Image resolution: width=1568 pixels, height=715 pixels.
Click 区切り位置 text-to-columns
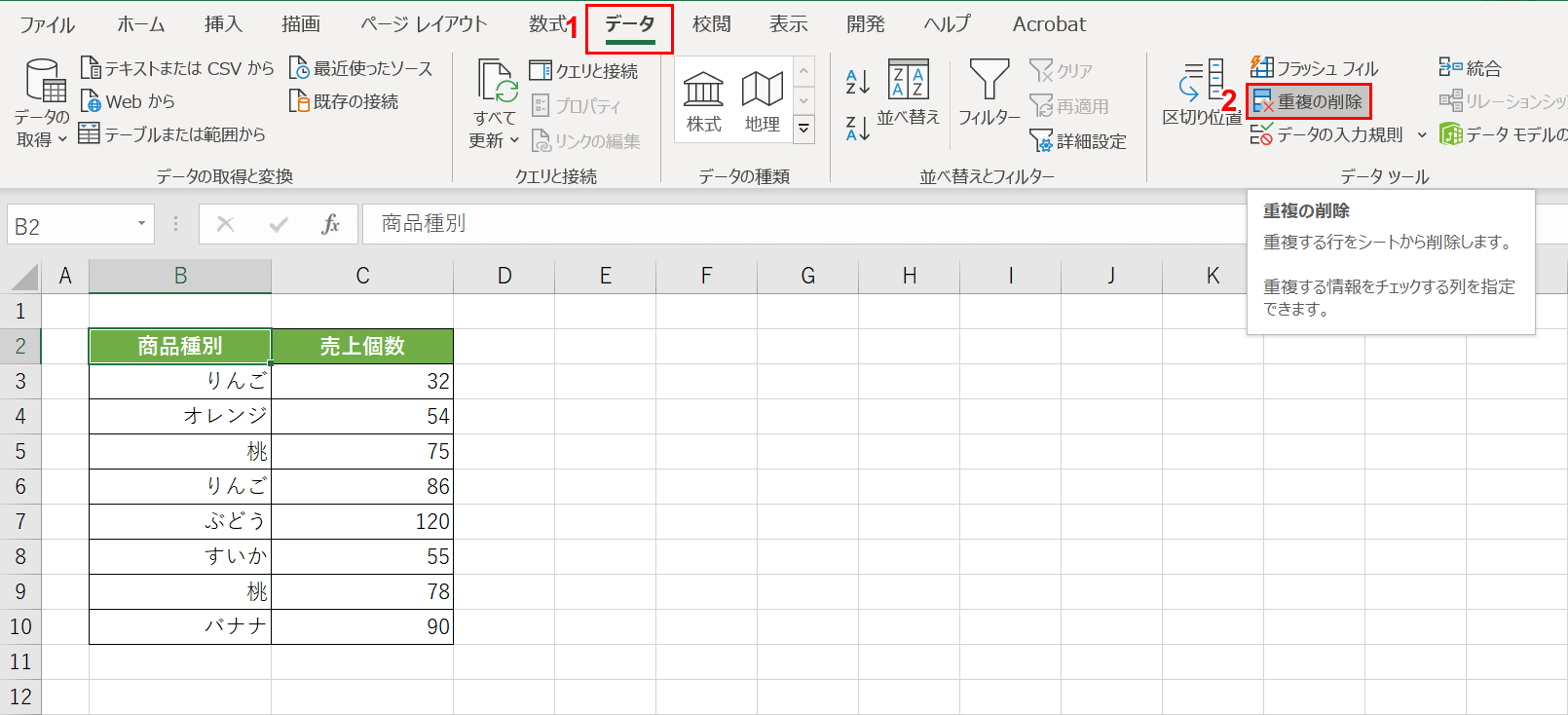click(1202, 94)
